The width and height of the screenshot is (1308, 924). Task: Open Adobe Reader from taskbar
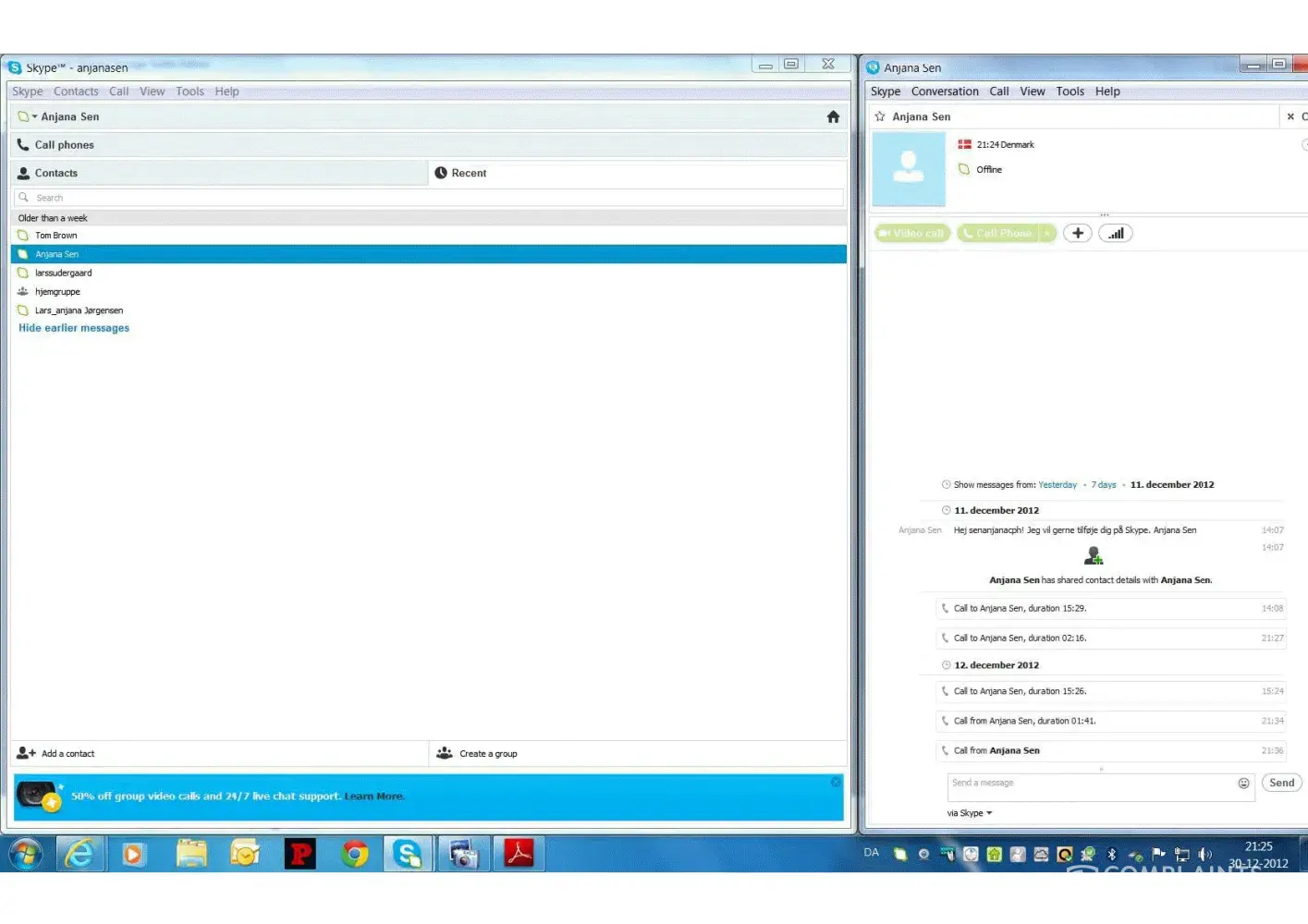coord(519,854)
